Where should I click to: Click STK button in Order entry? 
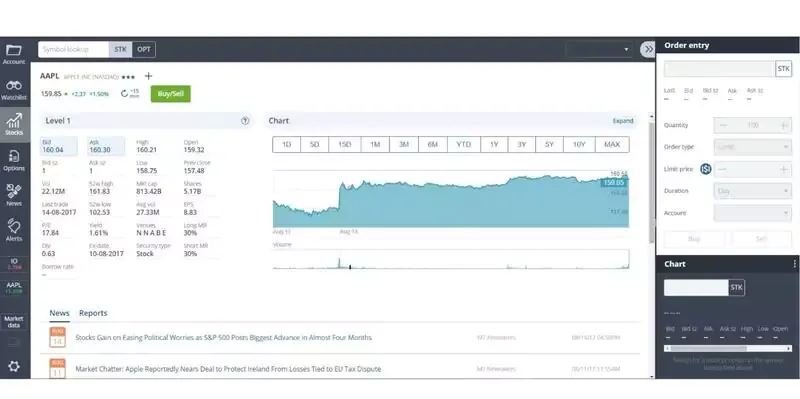(x=783, y=68)
